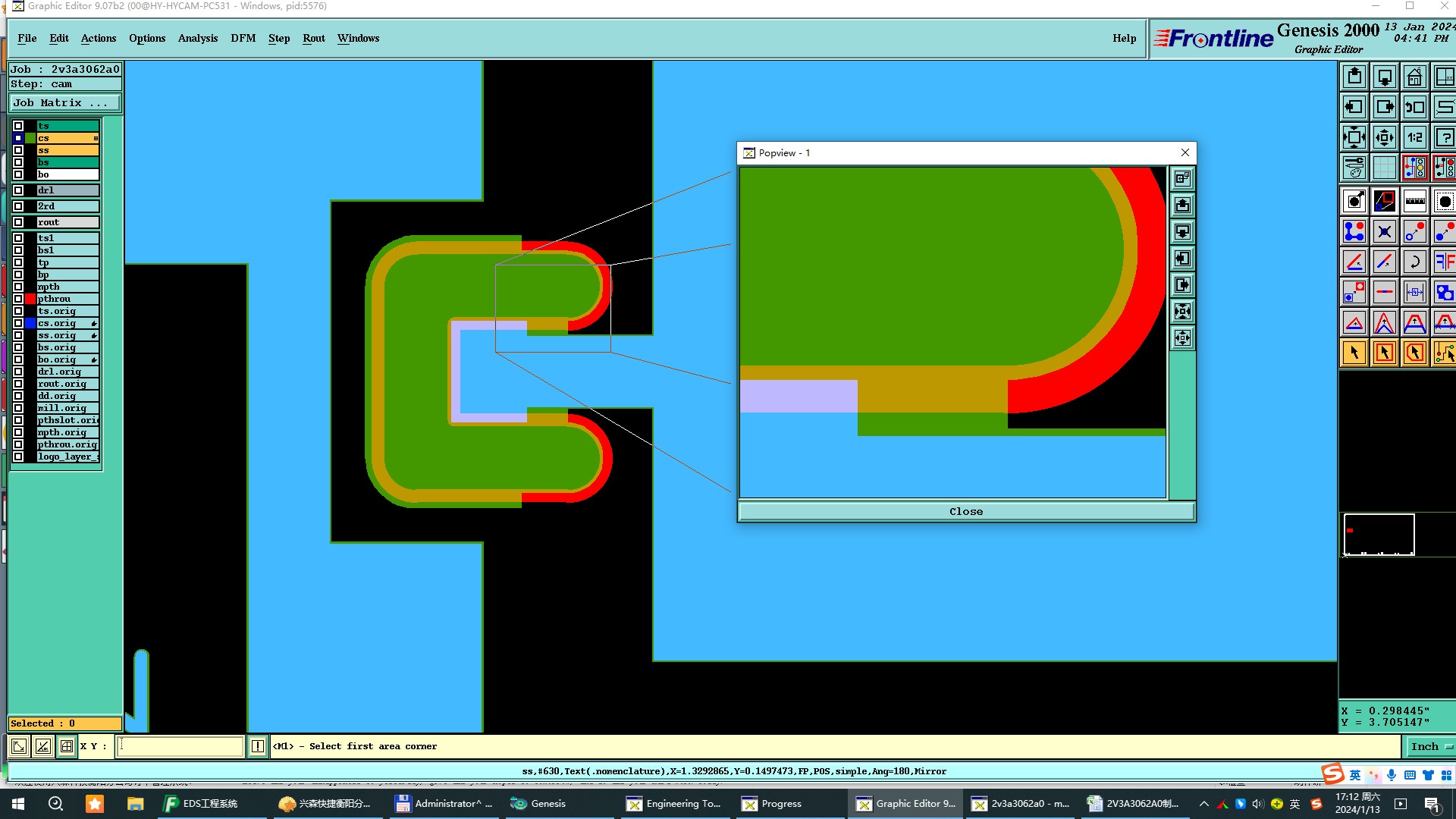
Task: Click the delete feature X tool
Action: 1384,231
